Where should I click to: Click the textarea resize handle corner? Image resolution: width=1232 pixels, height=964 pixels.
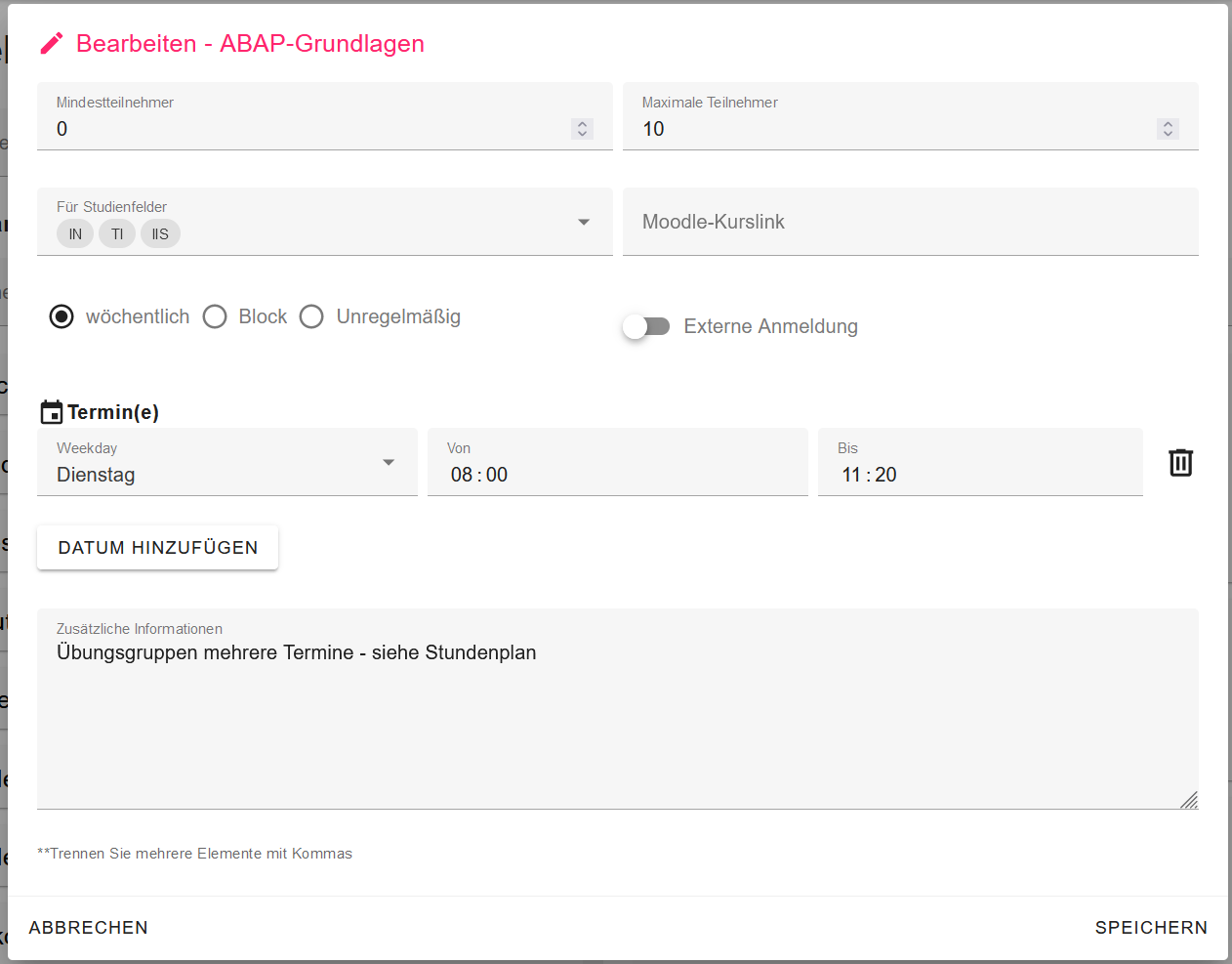1188,800
